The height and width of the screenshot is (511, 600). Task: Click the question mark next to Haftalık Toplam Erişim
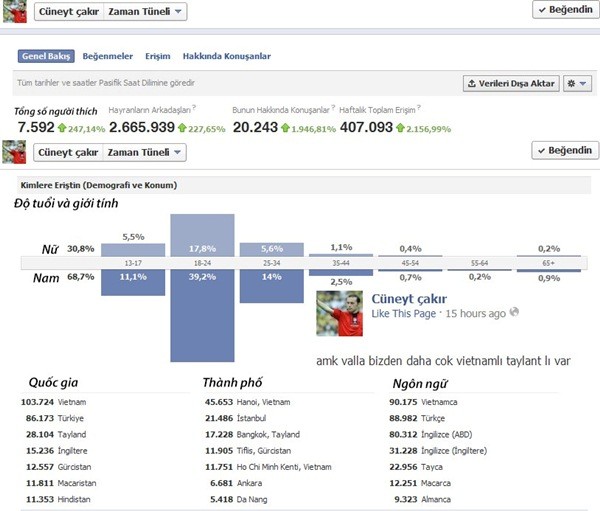(x=419, y=108)
